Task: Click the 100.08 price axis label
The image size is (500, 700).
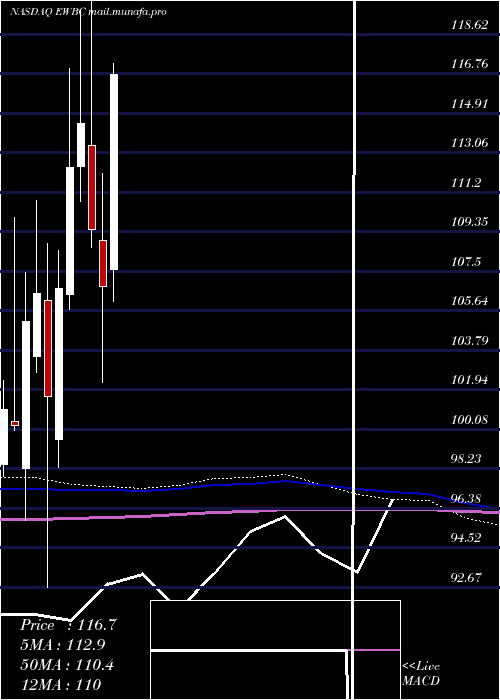Action: click(x=470, y=420)
